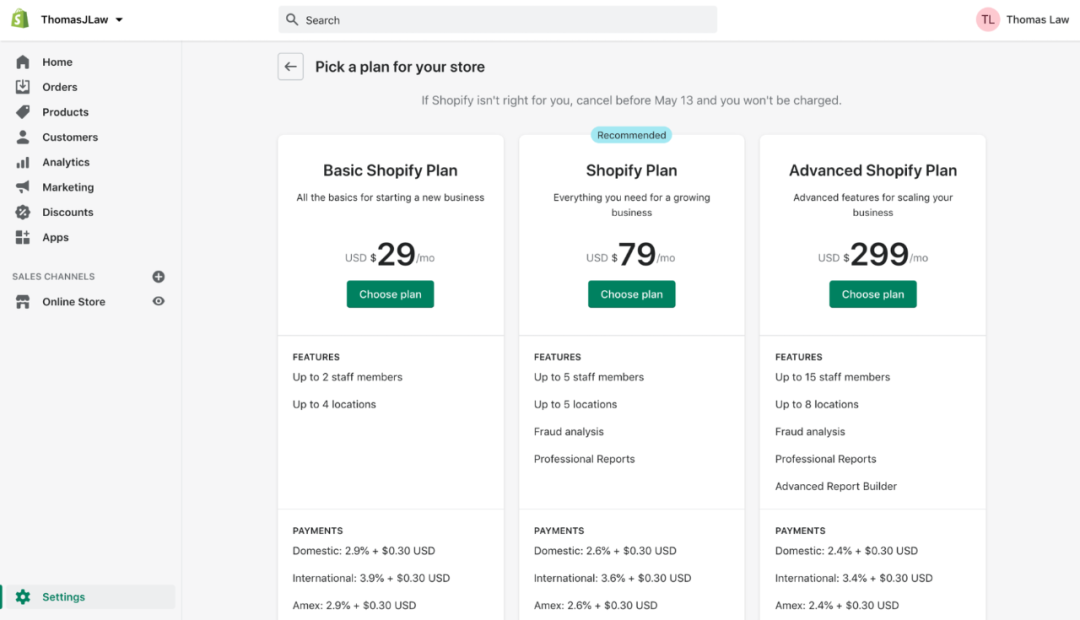Go back using the arrow button

290,67
